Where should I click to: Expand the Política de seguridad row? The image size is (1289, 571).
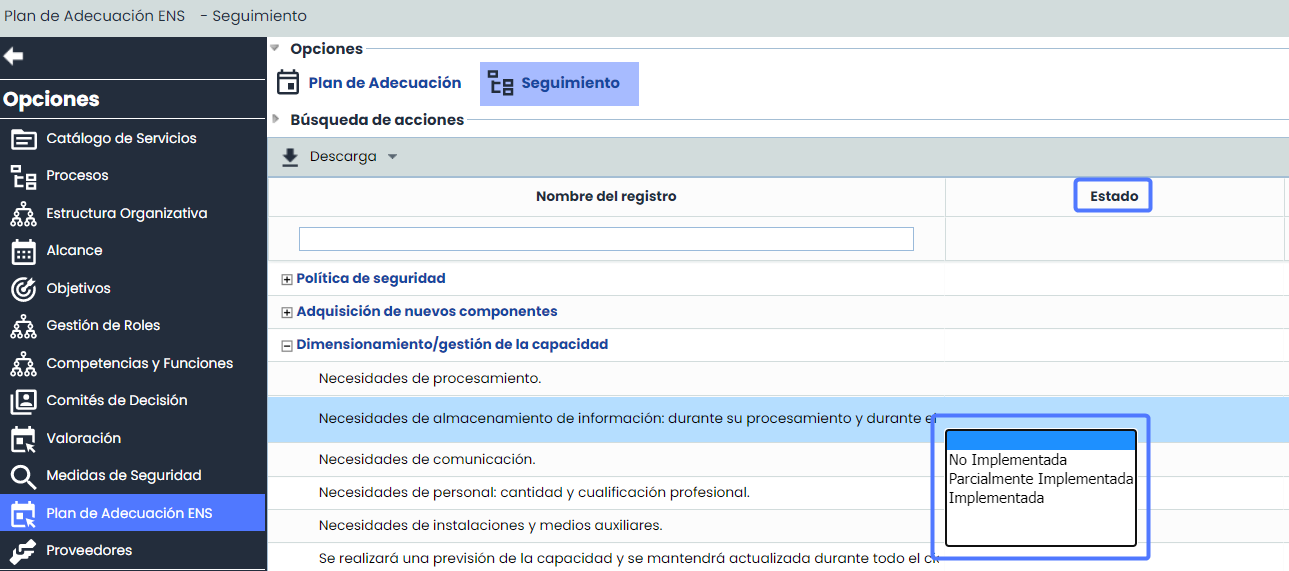pyautogui.click(x=287, y=279)
